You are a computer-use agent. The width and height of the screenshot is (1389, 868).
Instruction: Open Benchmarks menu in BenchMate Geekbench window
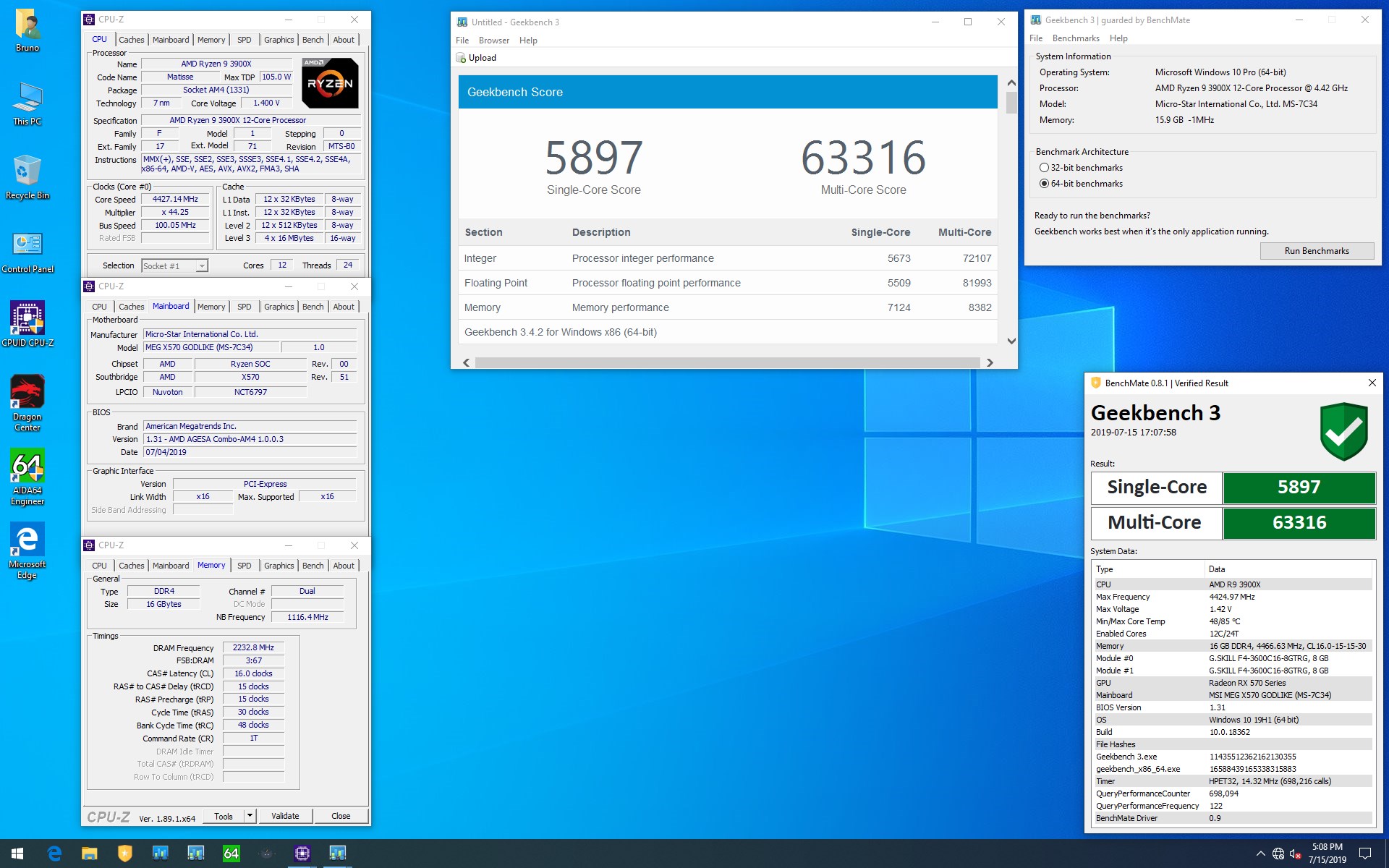pos(1076,38)
